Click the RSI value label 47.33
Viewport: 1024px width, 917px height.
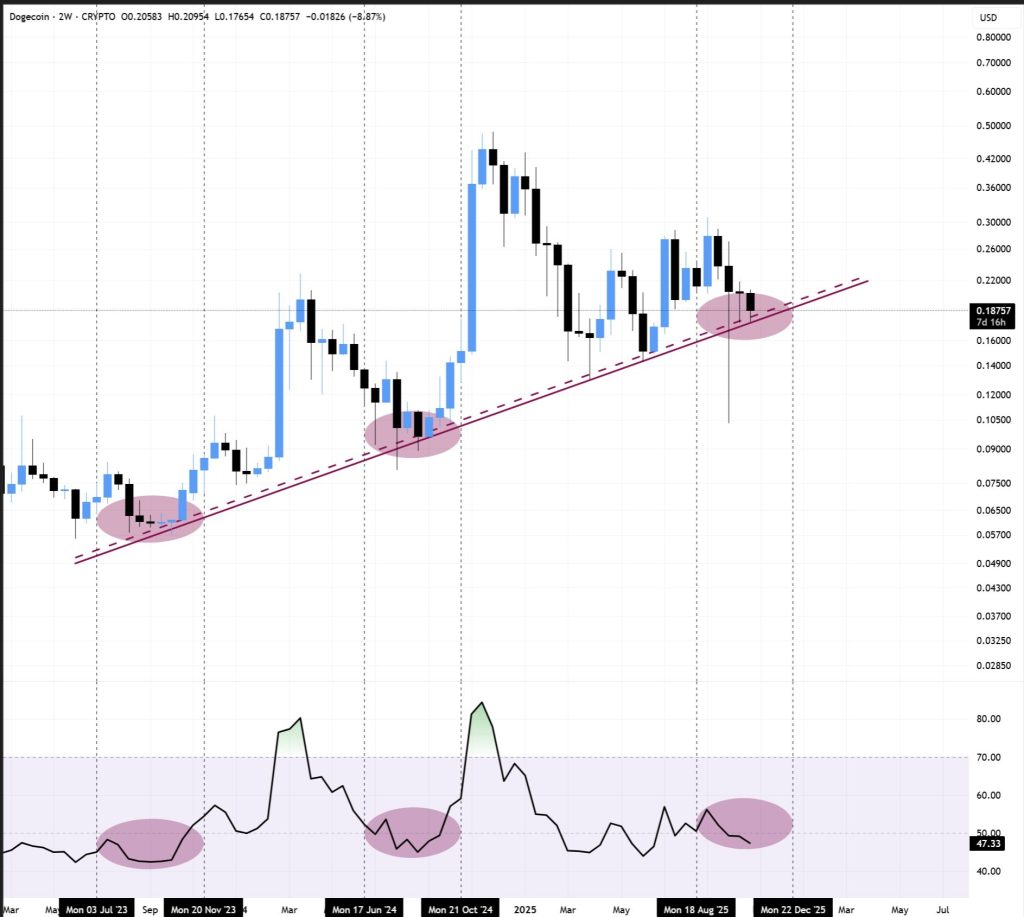click(988, 844)
